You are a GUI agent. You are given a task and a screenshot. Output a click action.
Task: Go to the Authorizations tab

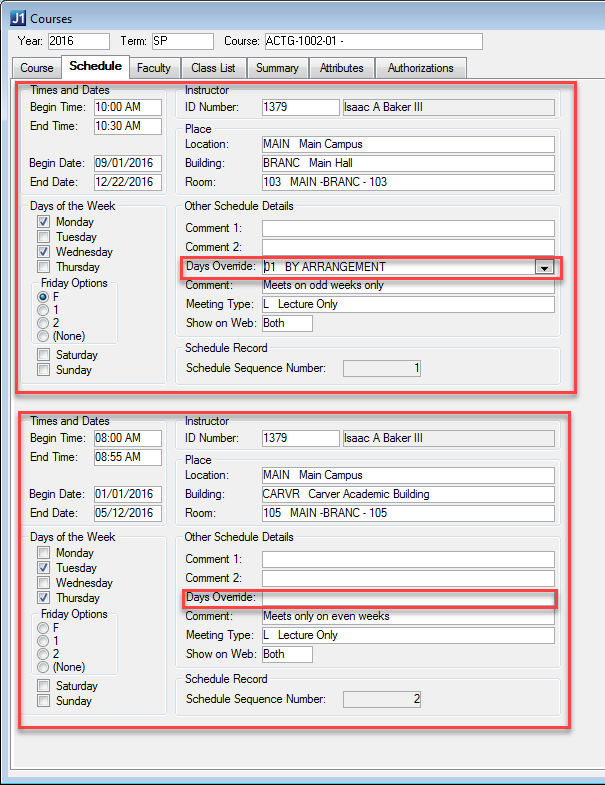(420, 68)
